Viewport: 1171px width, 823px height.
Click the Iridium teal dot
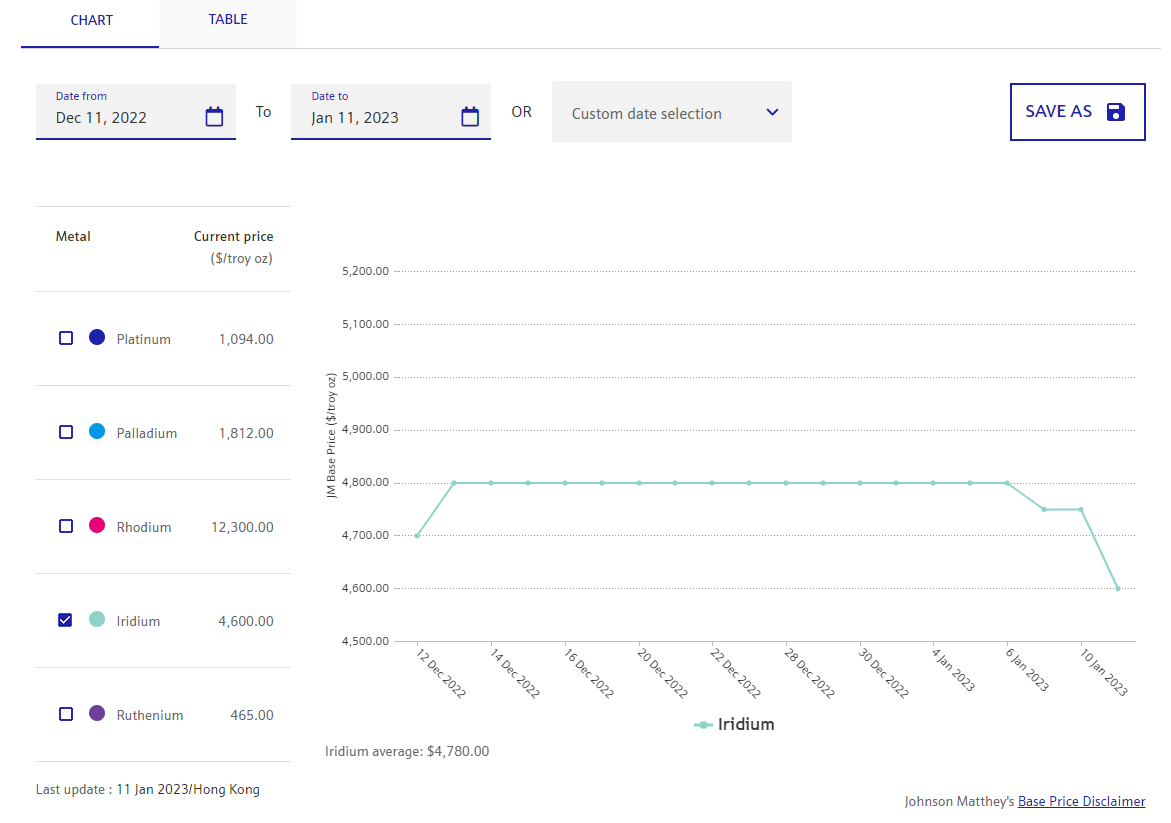(x=97, y=620)
